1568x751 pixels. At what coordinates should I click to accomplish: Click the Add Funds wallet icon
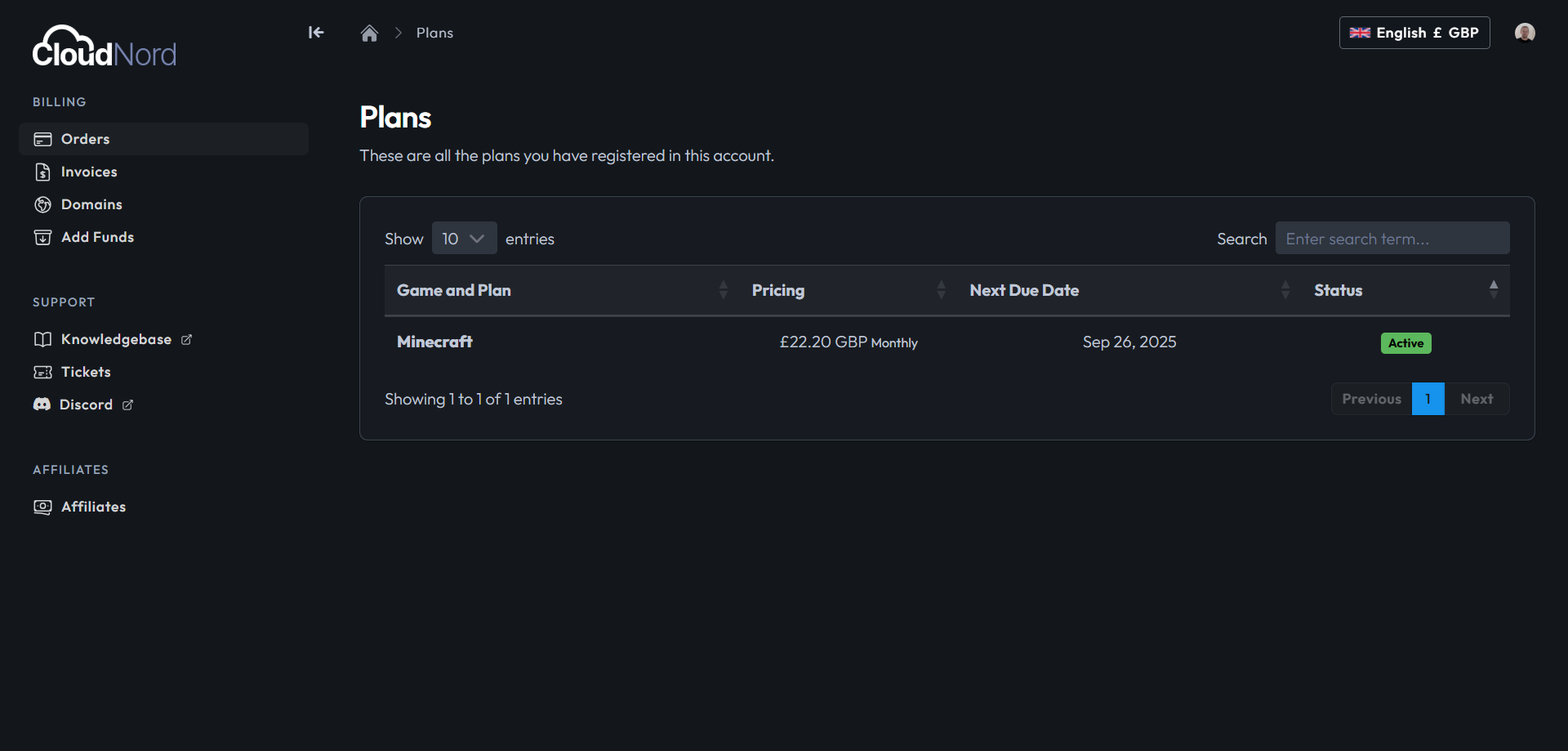[42, 237]
